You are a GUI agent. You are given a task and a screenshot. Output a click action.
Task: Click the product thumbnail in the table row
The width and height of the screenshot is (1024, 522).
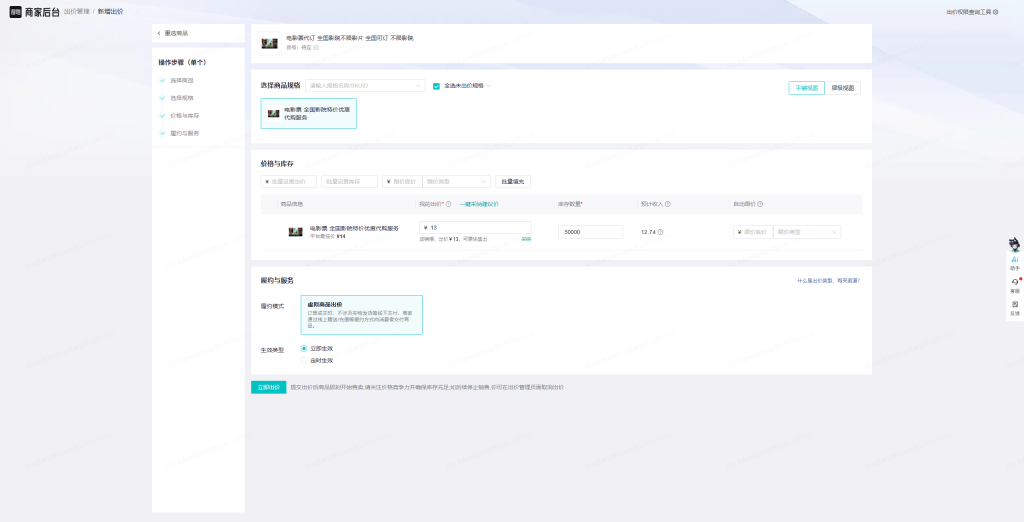click(x=296, y=232)
